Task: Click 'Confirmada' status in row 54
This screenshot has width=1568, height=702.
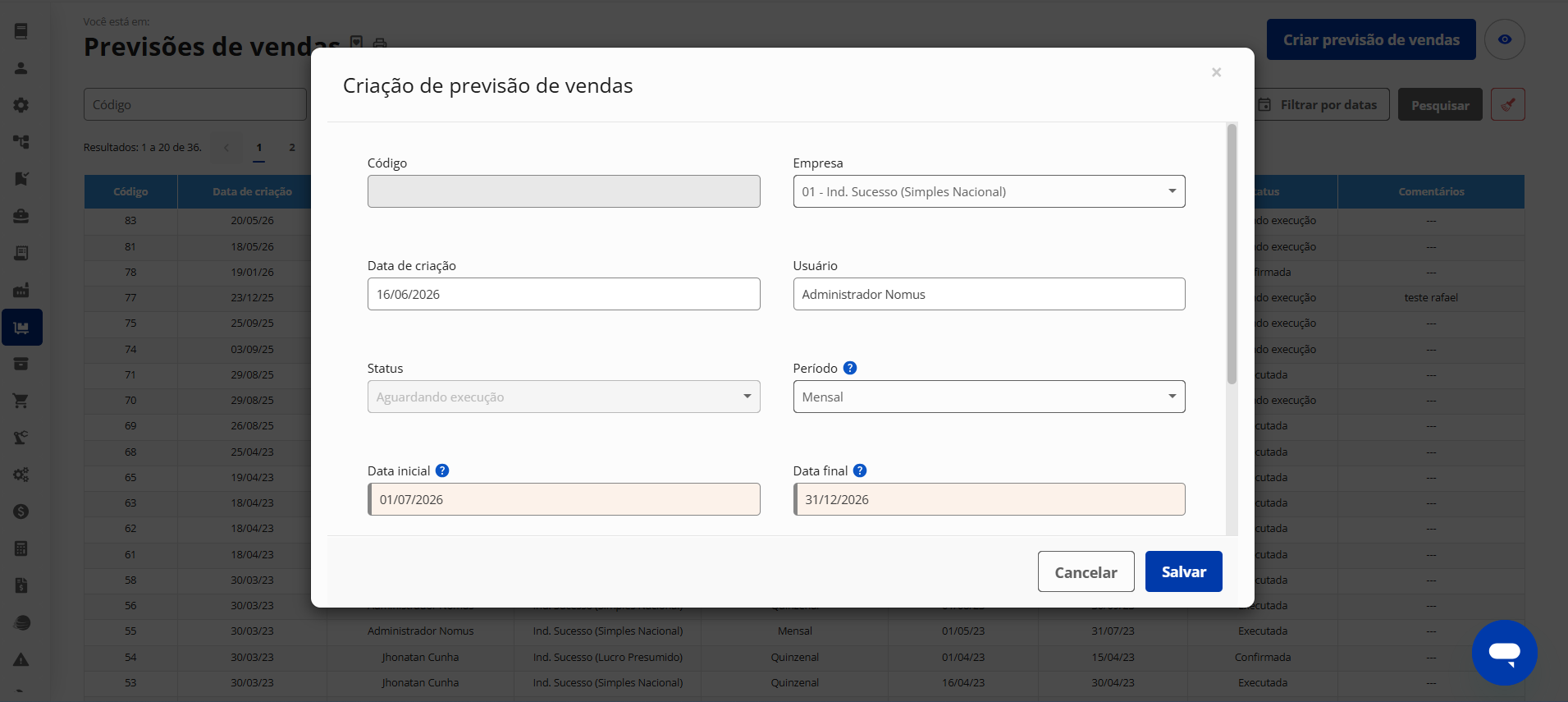Action: point(1263,657)
